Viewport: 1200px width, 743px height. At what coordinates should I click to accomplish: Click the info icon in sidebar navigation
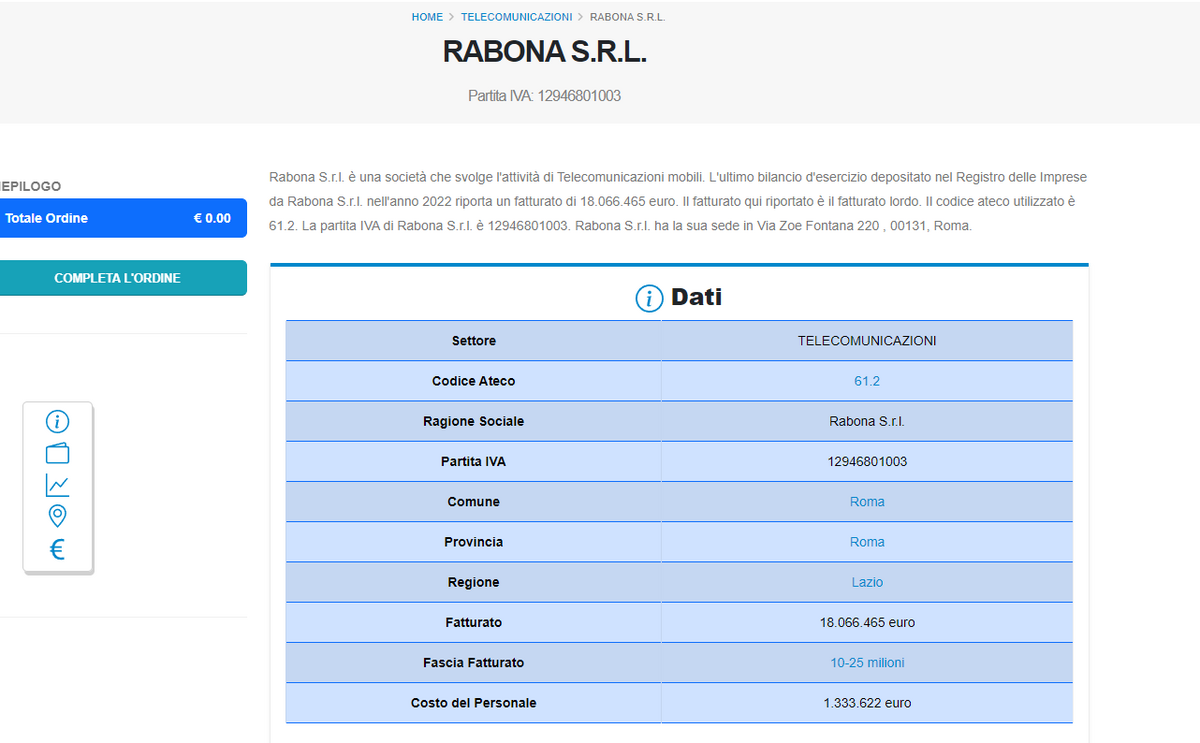[58, 422]
